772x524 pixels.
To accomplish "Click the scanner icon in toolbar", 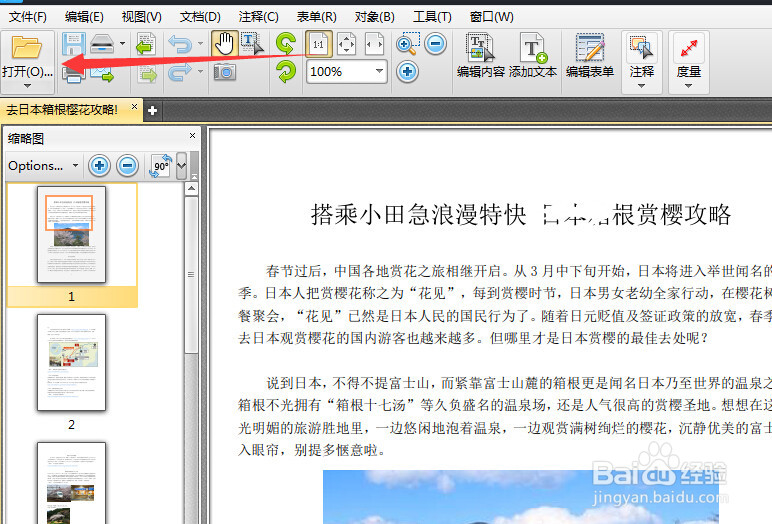I will [102, 44].
